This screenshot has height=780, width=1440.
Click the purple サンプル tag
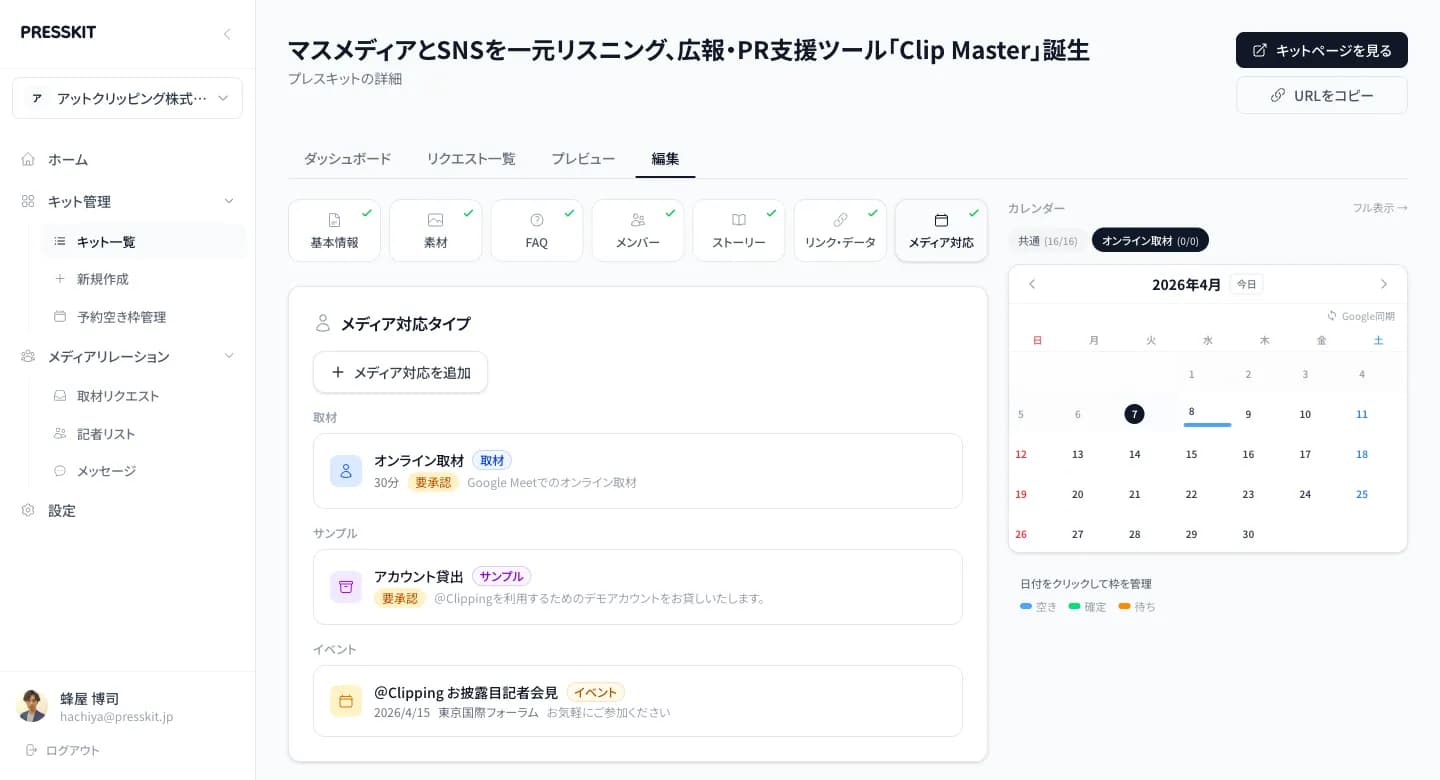[x=501, y=576]
